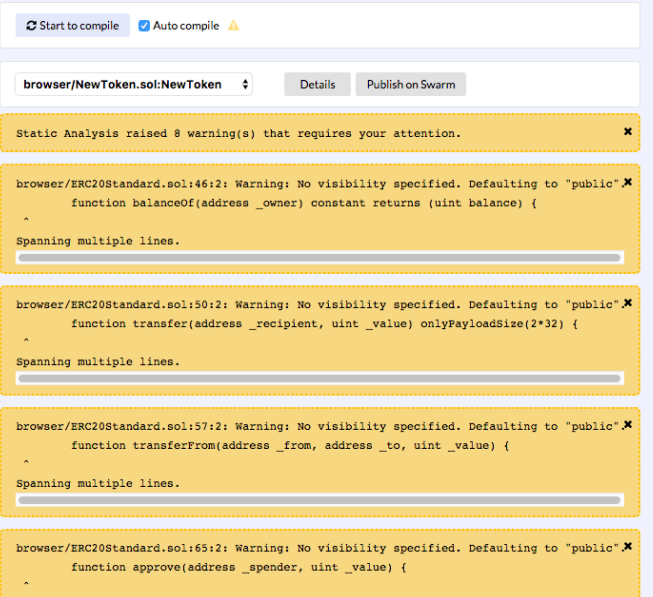The height and width of the screenshot is (597, 653).
Task: Click the Auto compile label text
Action: (x=186, y=26)
